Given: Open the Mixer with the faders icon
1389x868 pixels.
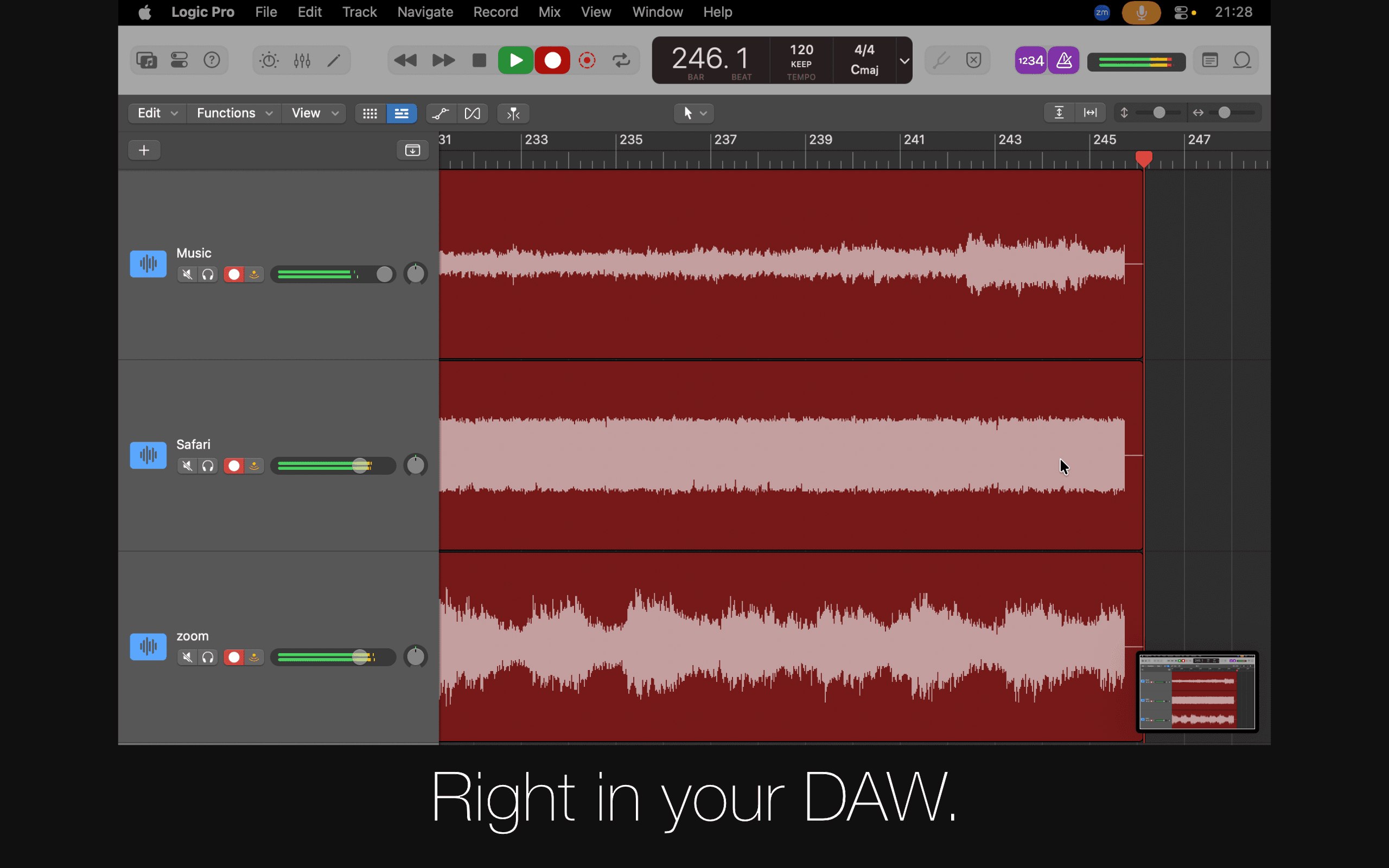Looking at the screenshot, I should tap(302, 60).
